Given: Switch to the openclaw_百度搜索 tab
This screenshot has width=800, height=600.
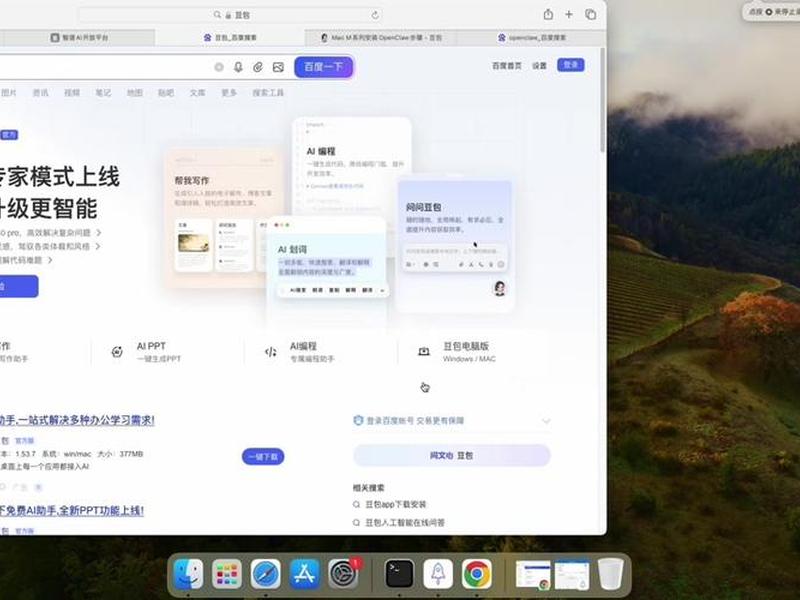Looking at the screenshot, I should (x=531, y=37).
